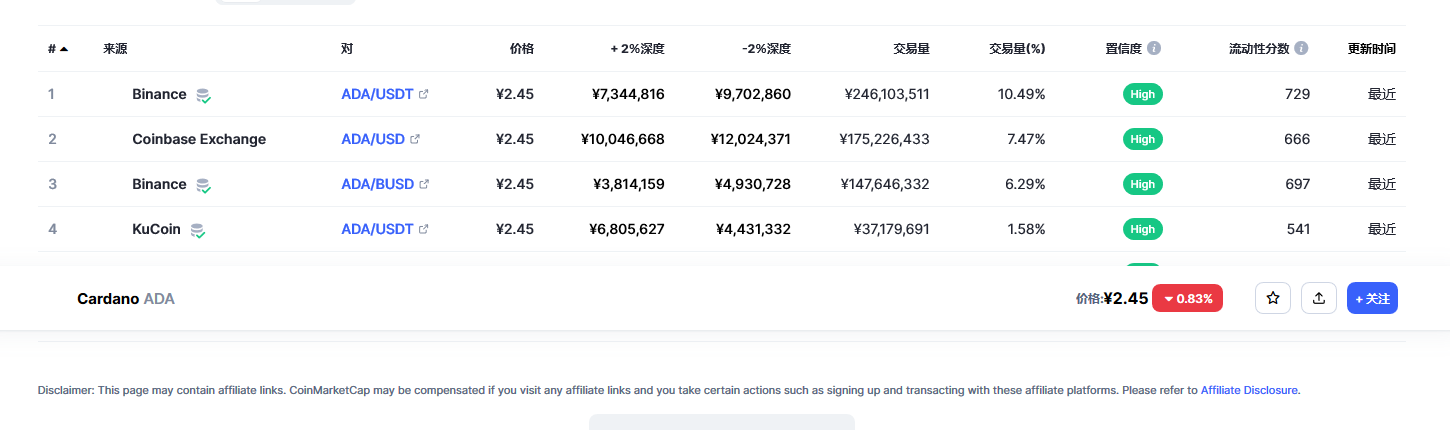Sort by the 更新时间 column header
The width and height of the screenshot is (1450, 430).
(x=1372, y=48)
